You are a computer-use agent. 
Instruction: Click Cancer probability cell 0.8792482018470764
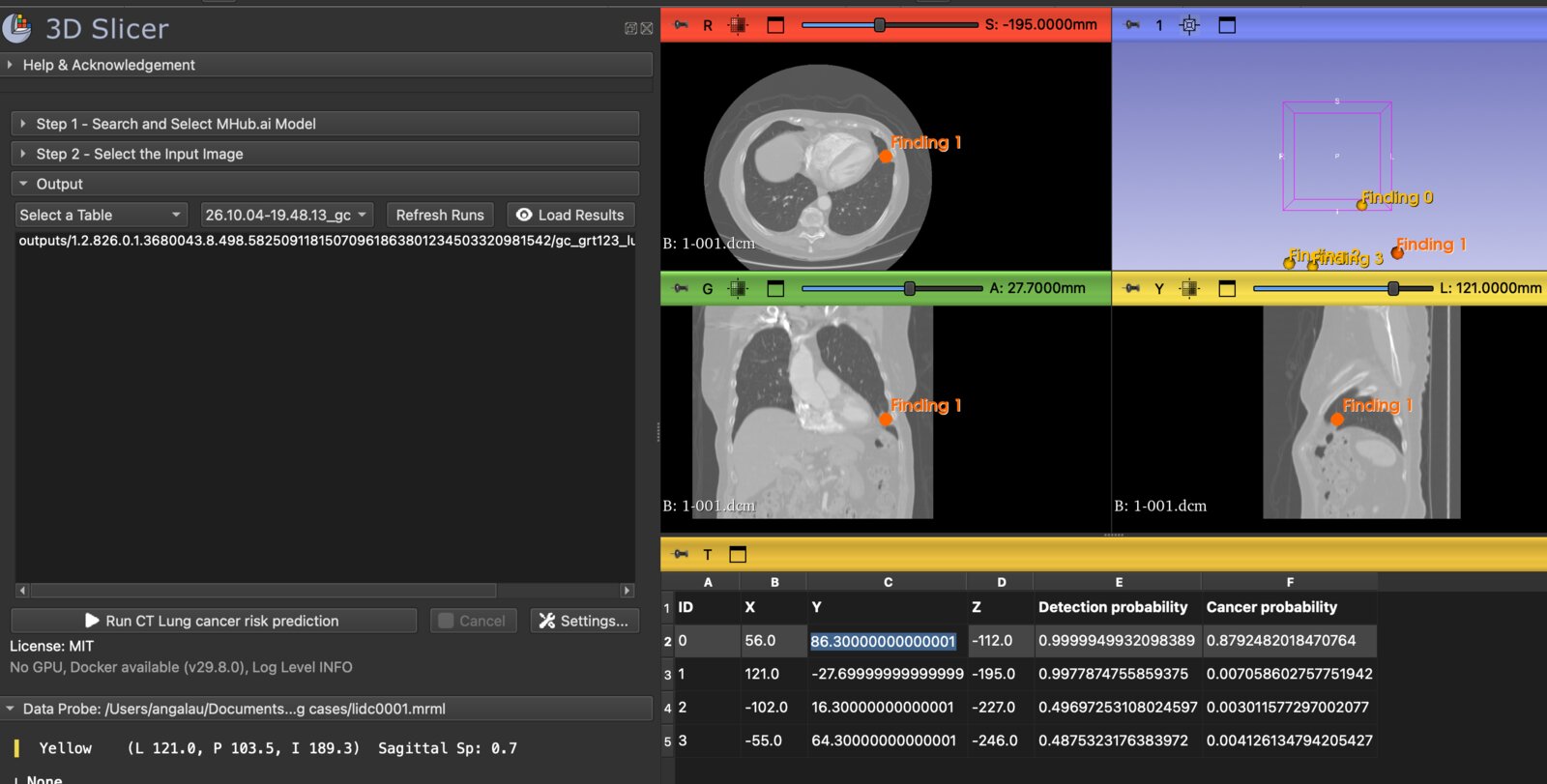tap(1289, 641)
